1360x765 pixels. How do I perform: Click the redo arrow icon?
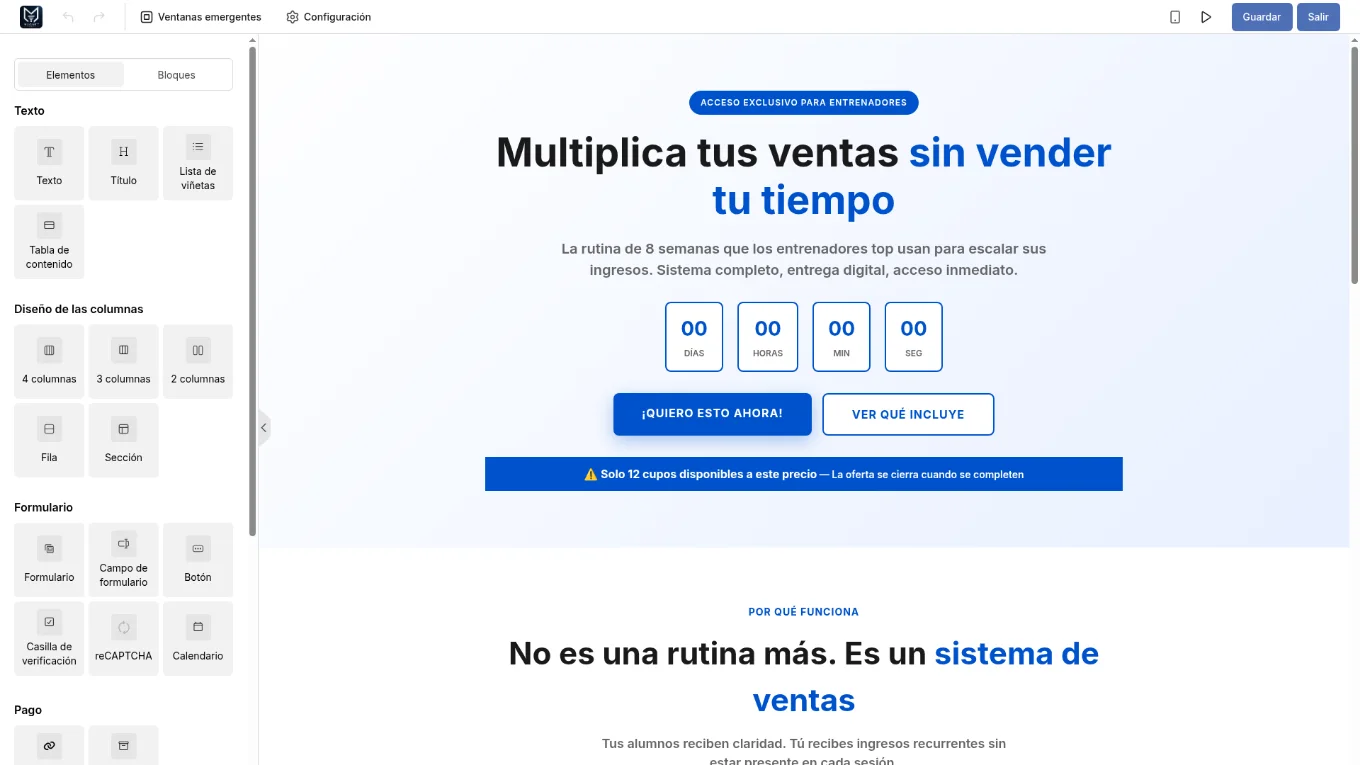(99, 17)
